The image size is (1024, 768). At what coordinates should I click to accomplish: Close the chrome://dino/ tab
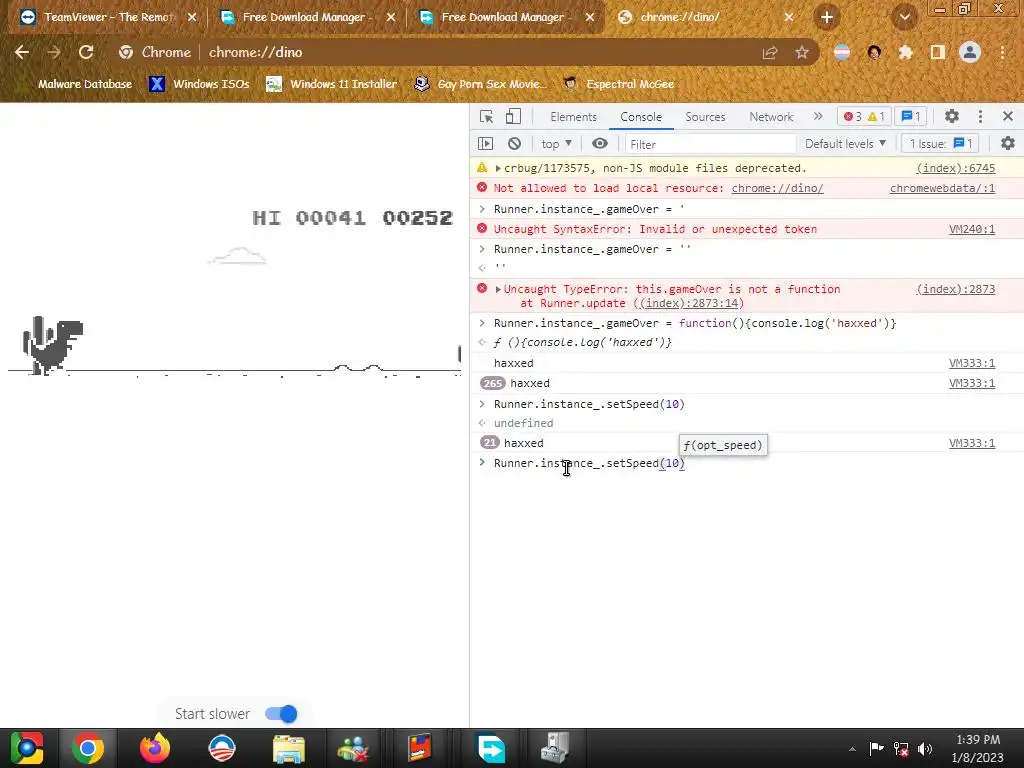788,18
